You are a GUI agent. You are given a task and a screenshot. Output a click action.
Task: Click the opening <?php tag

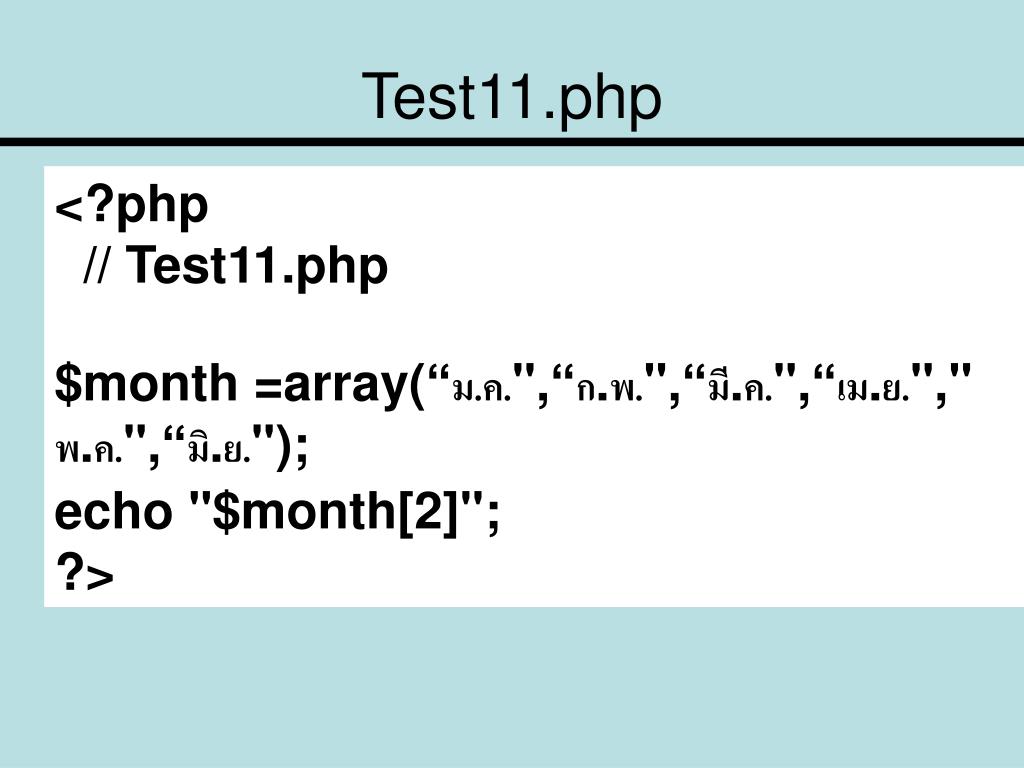tap(132, 207)
